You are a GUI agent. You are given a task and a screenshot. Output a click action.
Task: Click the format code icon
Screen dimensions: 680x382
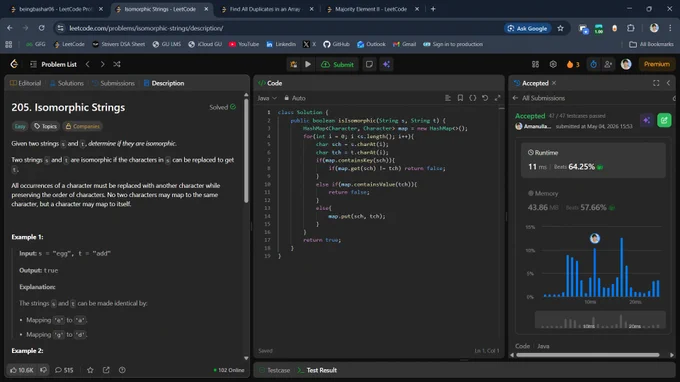[x=448, y=98]
